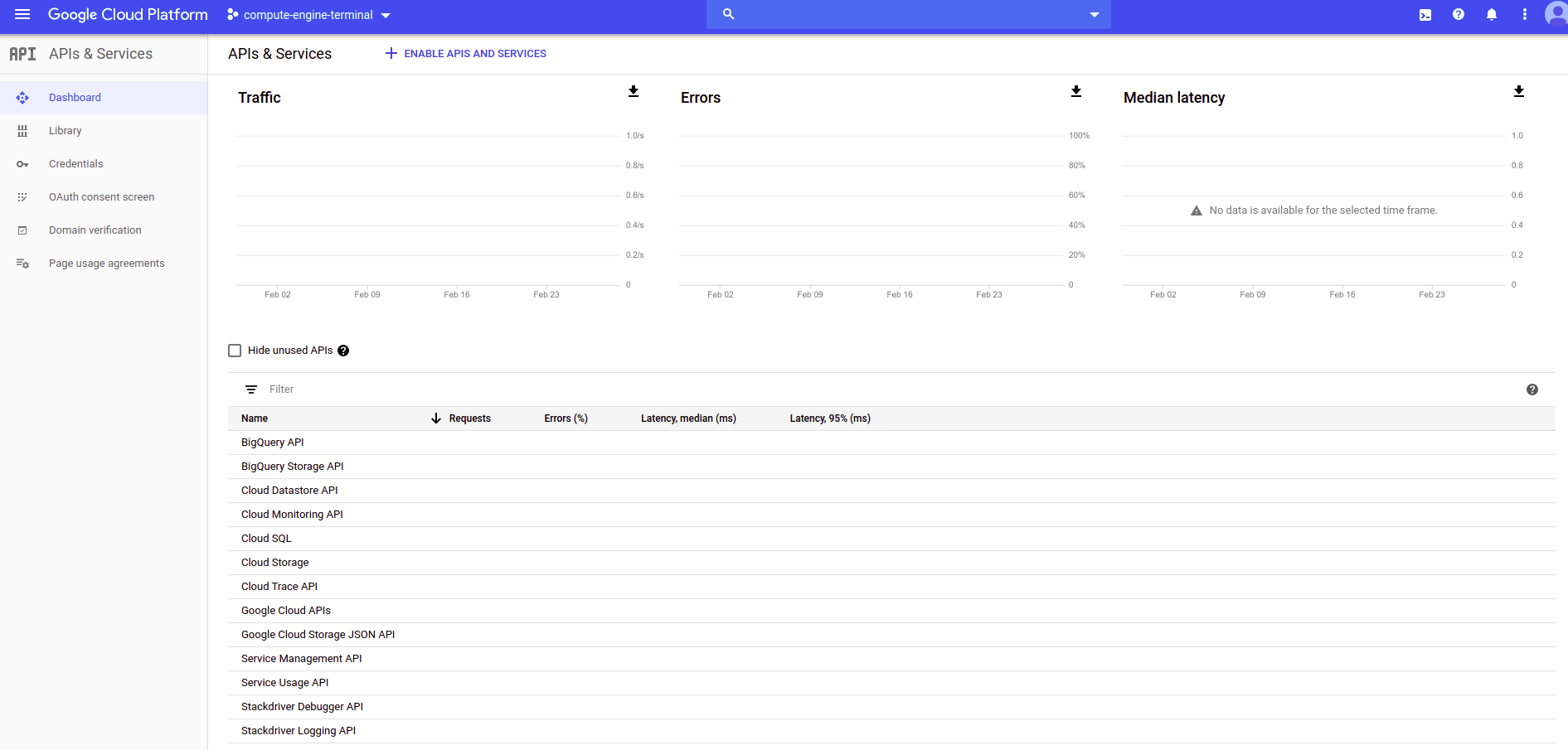Viewport: 1568px width, 750px height.
Task: Click the table help icon beside Filter
Action: (x=1532, y=390)
